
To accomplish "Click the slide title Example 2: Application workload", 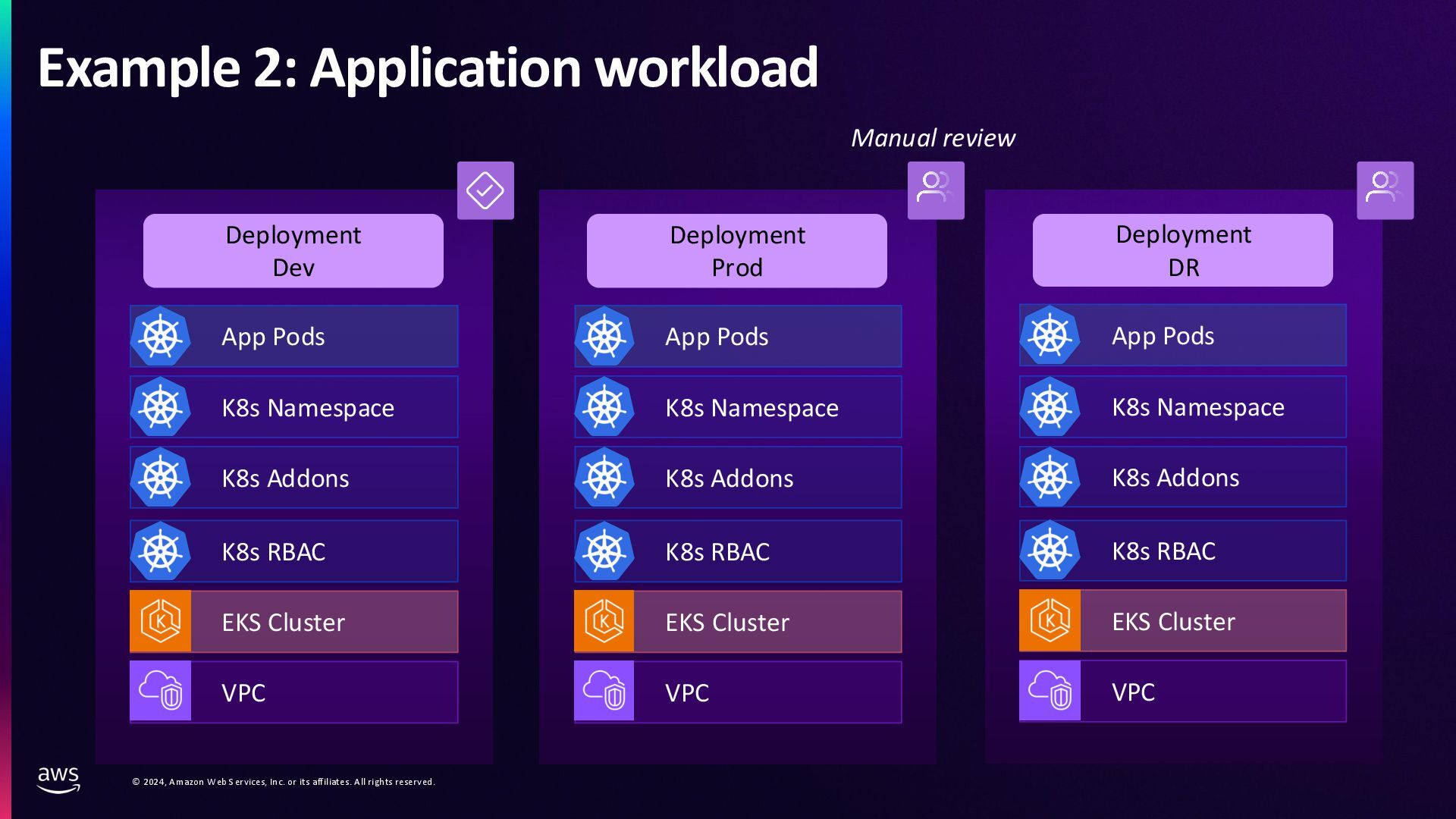I will click(x=428, y=68).
